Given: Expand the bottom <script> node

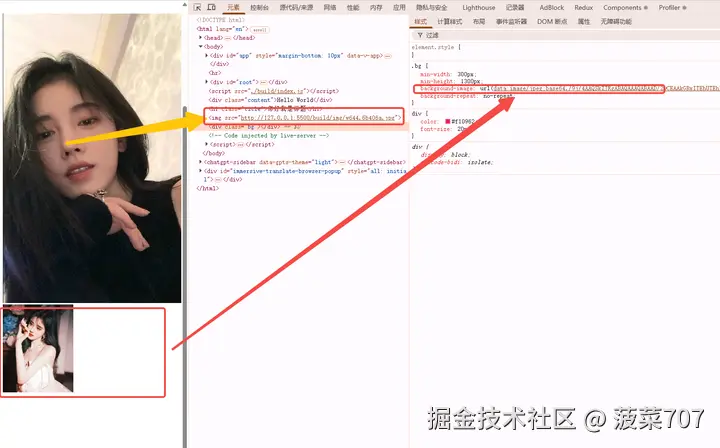Looking at the screenshot, I should click(206, 144).
